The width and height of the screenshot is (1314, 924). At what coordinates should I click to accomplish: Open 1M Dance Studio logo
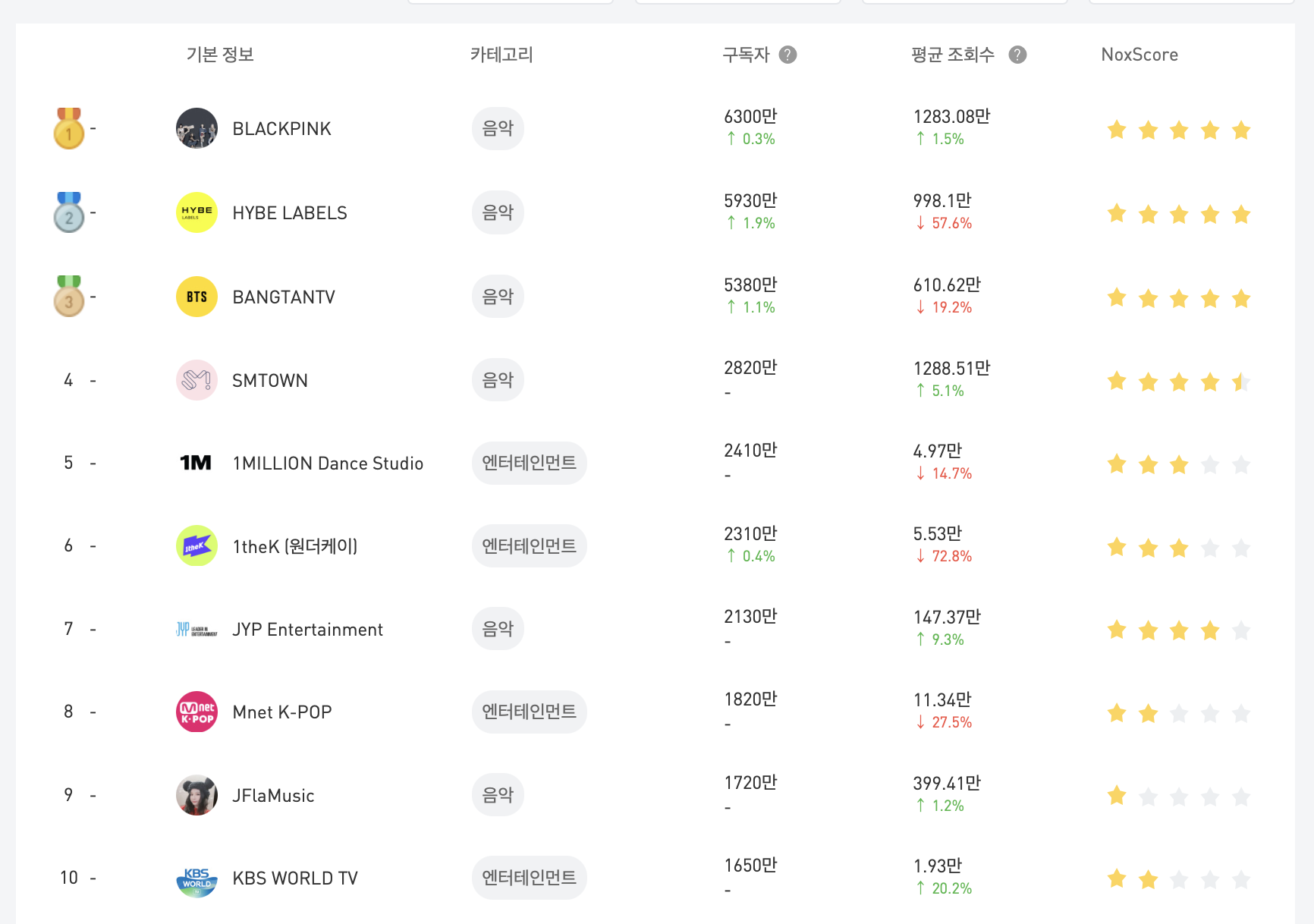point(196,463)
